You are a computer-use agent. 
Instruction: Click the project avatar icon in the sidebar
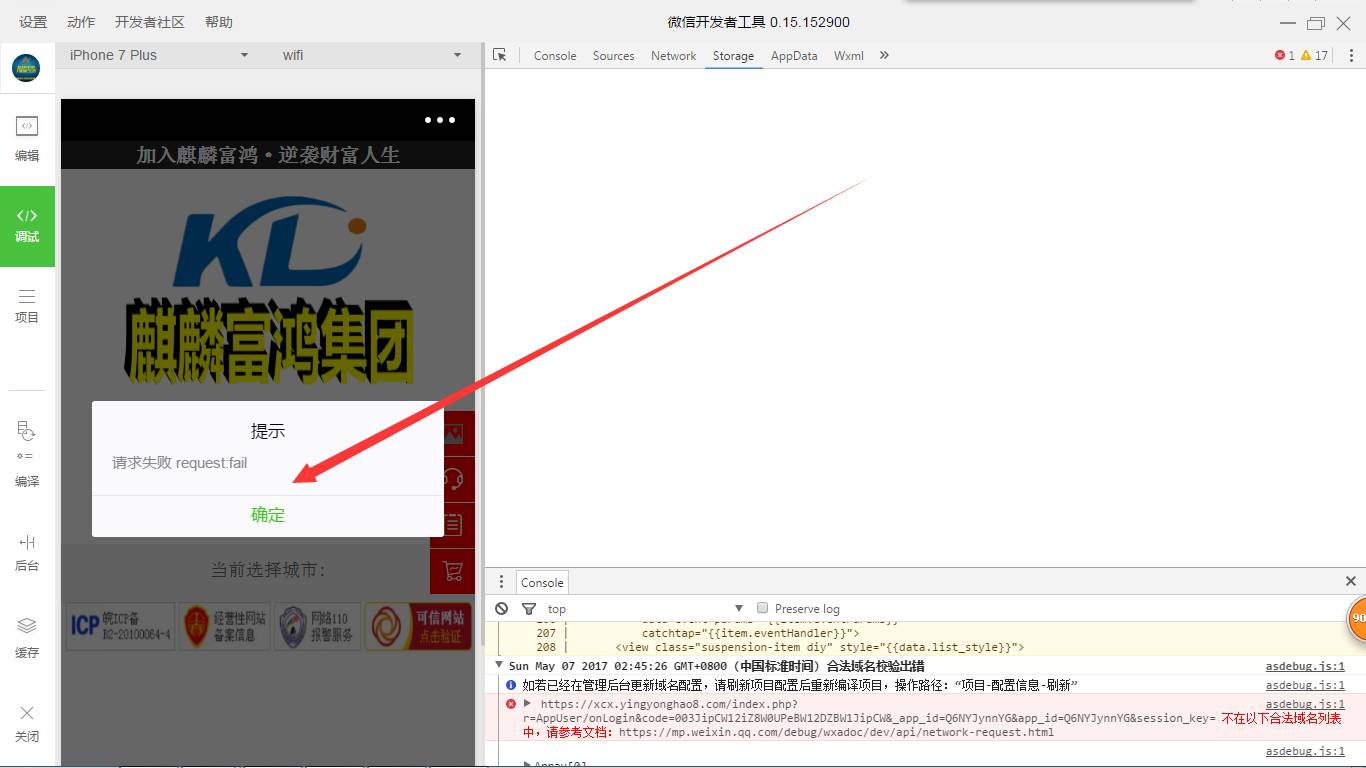tap(26, 68)
